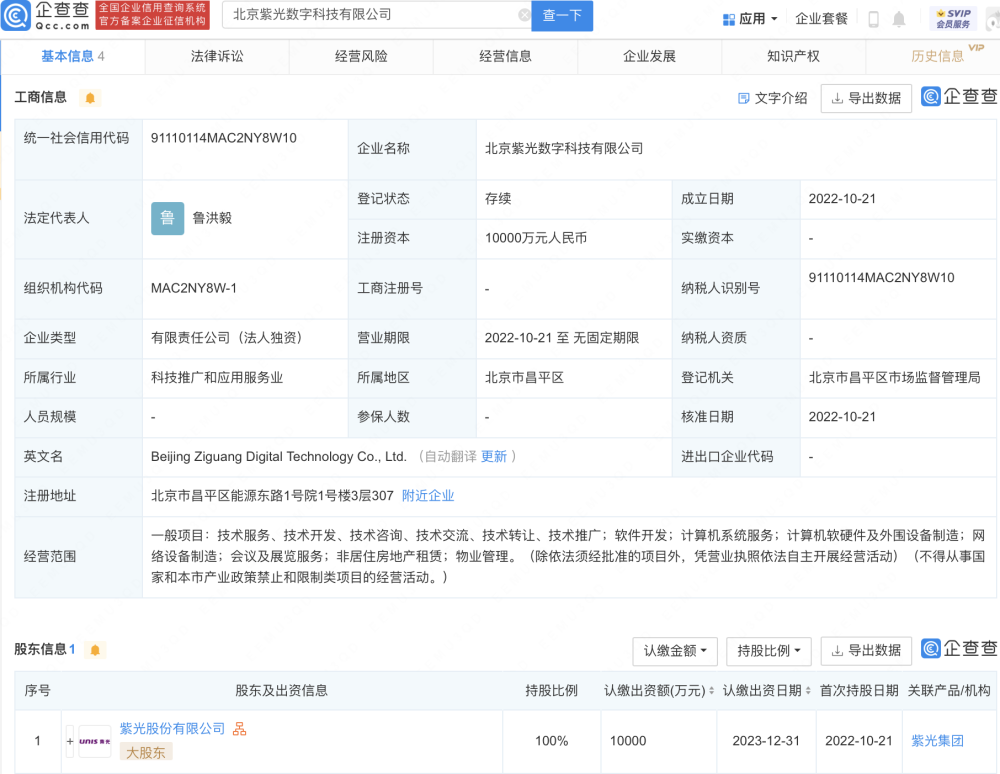This screenshot has width=1000, height=774.
Task: Click the mobile phone icon in the header
Action: click(x=871, y=17)
